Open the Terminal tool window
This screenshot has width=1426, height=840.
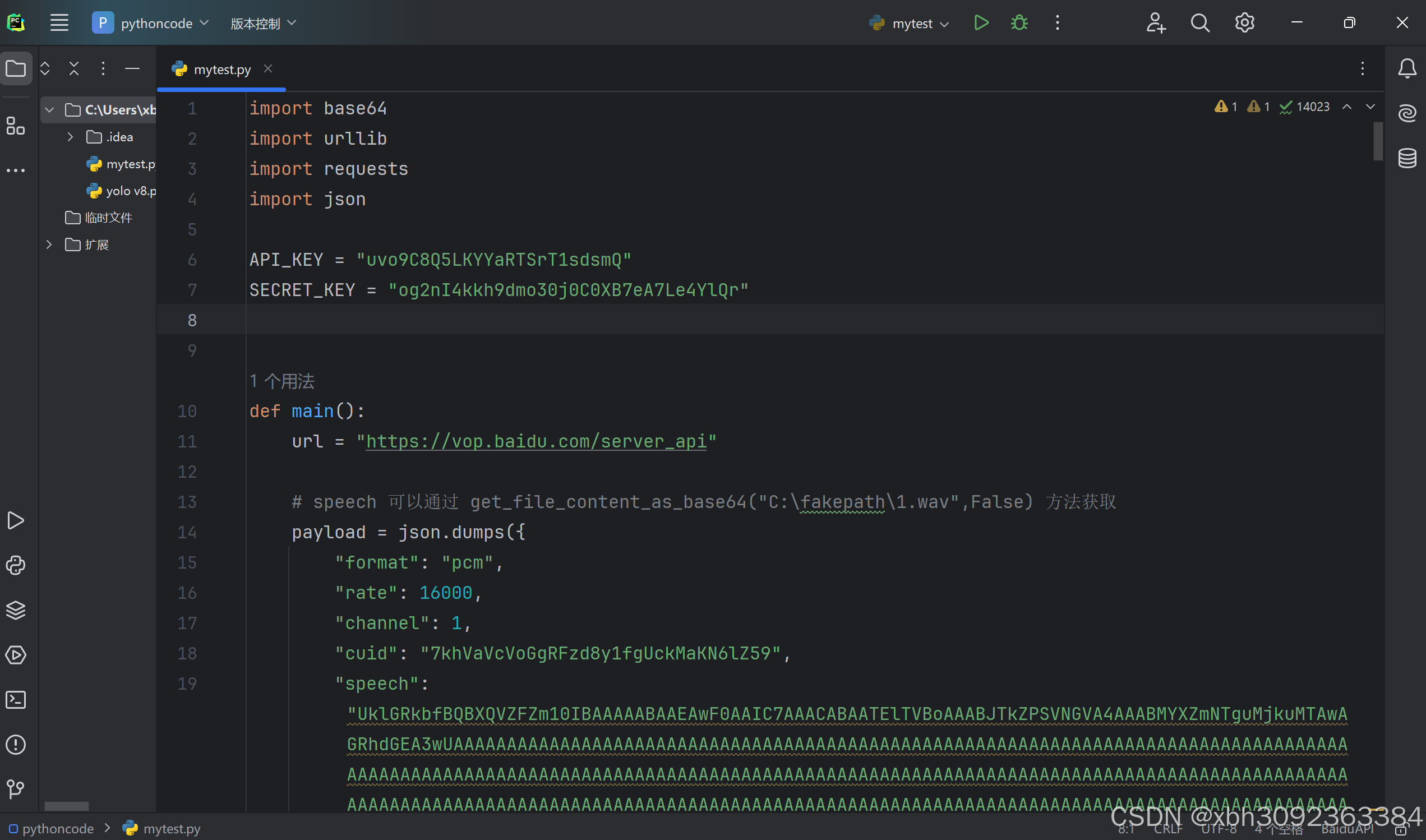tap(16, 700)
